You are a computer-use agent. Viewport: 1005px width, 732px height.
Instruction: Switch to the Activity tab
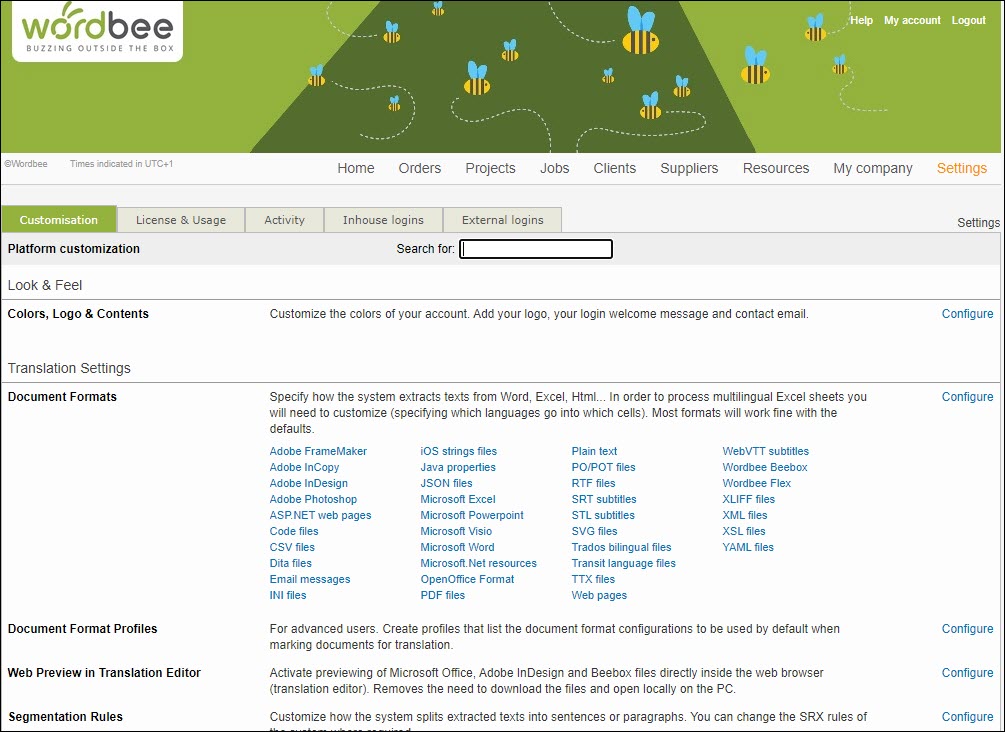(284, 220)
